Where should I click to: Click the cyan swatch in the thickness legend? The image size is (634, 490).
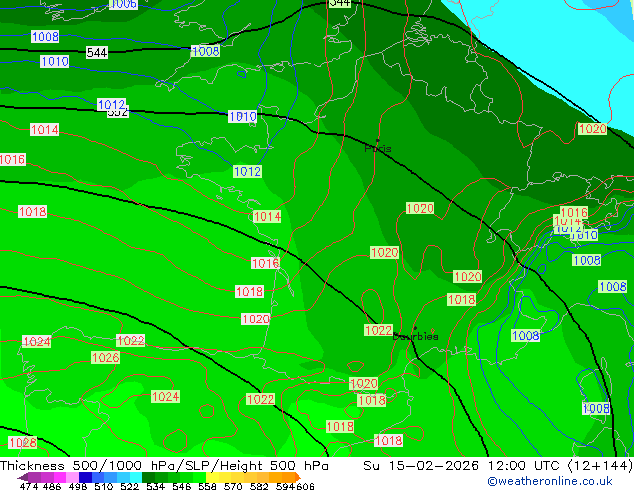click(x=136, y=477)
